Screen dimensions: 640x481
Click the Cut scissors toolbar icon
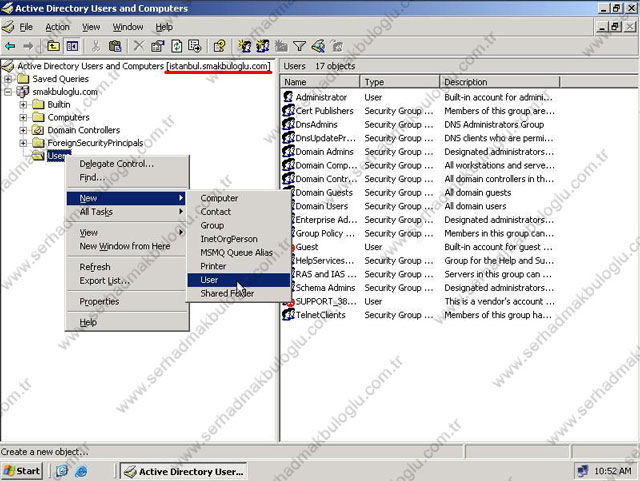(x=96, y=46)
